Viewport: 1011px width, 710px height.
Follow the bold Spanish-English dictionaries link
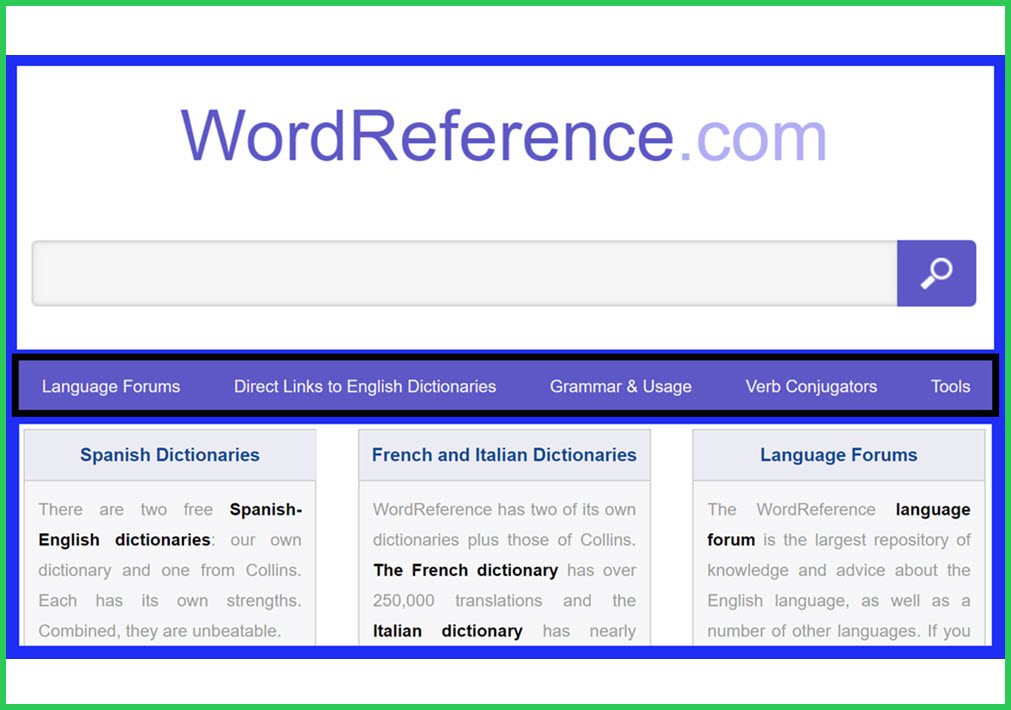(170, 524)
